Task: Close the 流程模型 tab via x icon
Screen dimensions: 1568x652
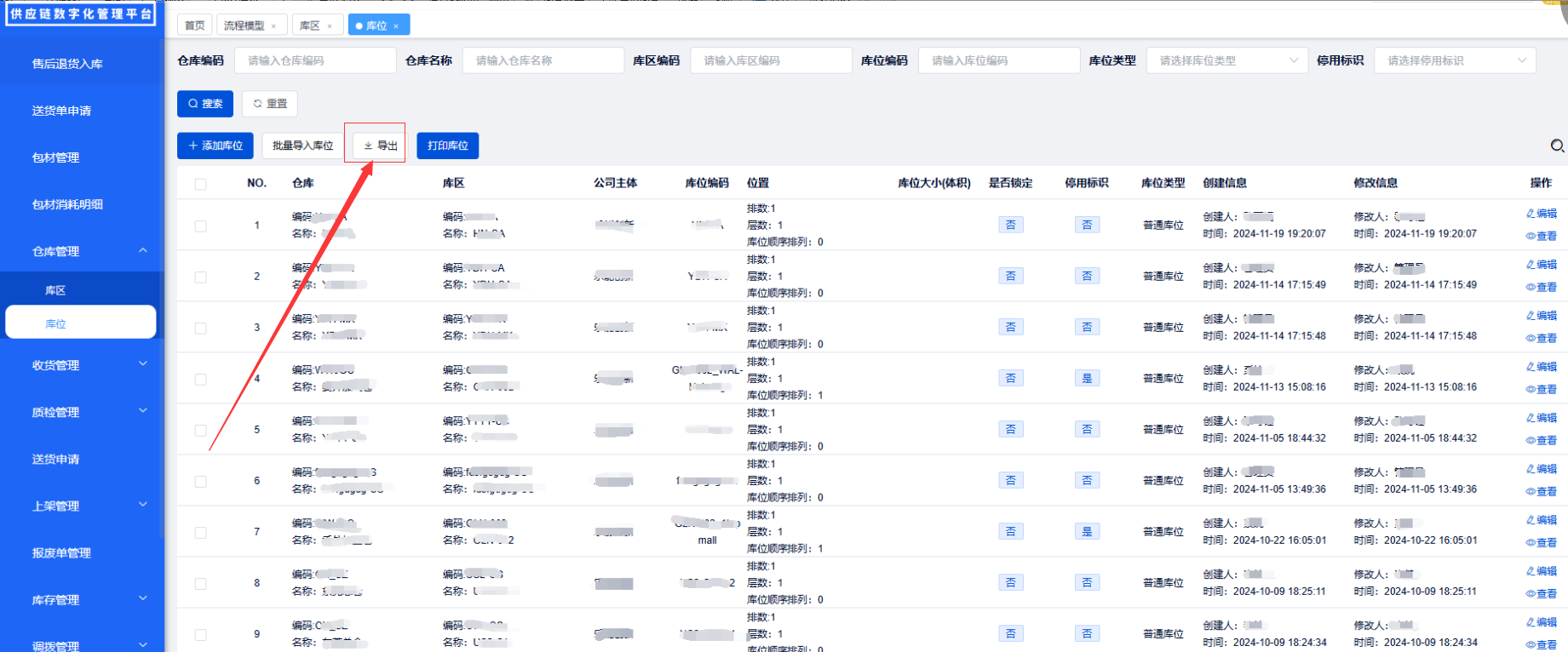Action: click(273, 26)
